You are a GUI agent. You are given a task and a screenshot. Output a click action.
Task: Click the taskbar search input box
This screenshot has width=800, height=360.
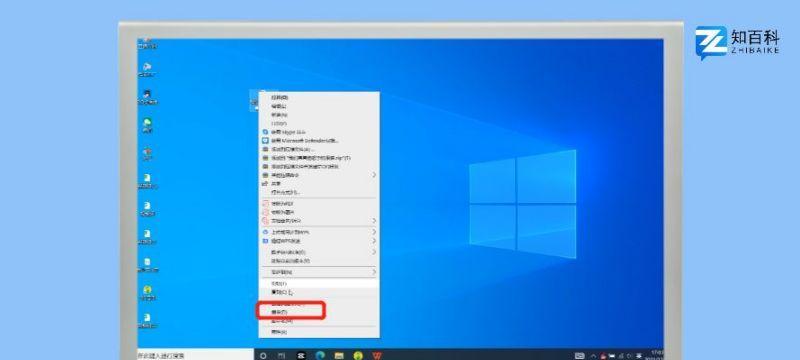pyautogui.click(x=195, y=355)
